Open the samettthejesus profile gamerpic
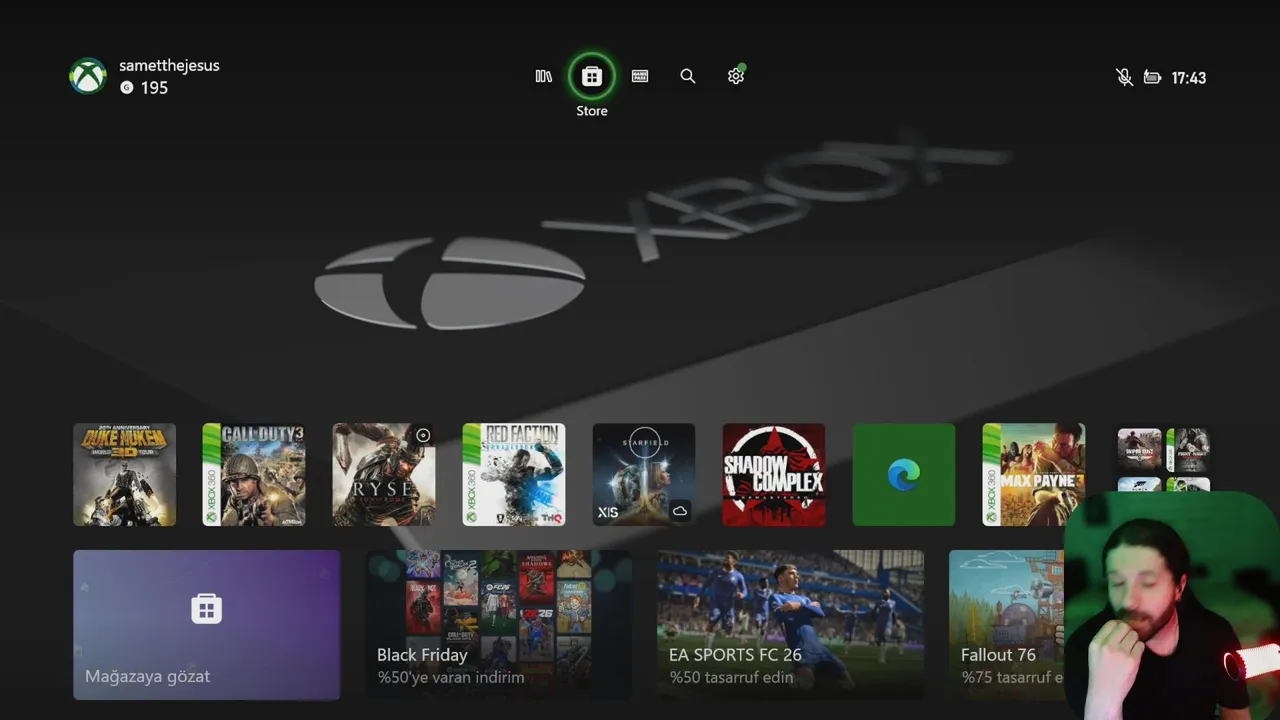This screenshot has height=720, width=1280. point(88,76)
